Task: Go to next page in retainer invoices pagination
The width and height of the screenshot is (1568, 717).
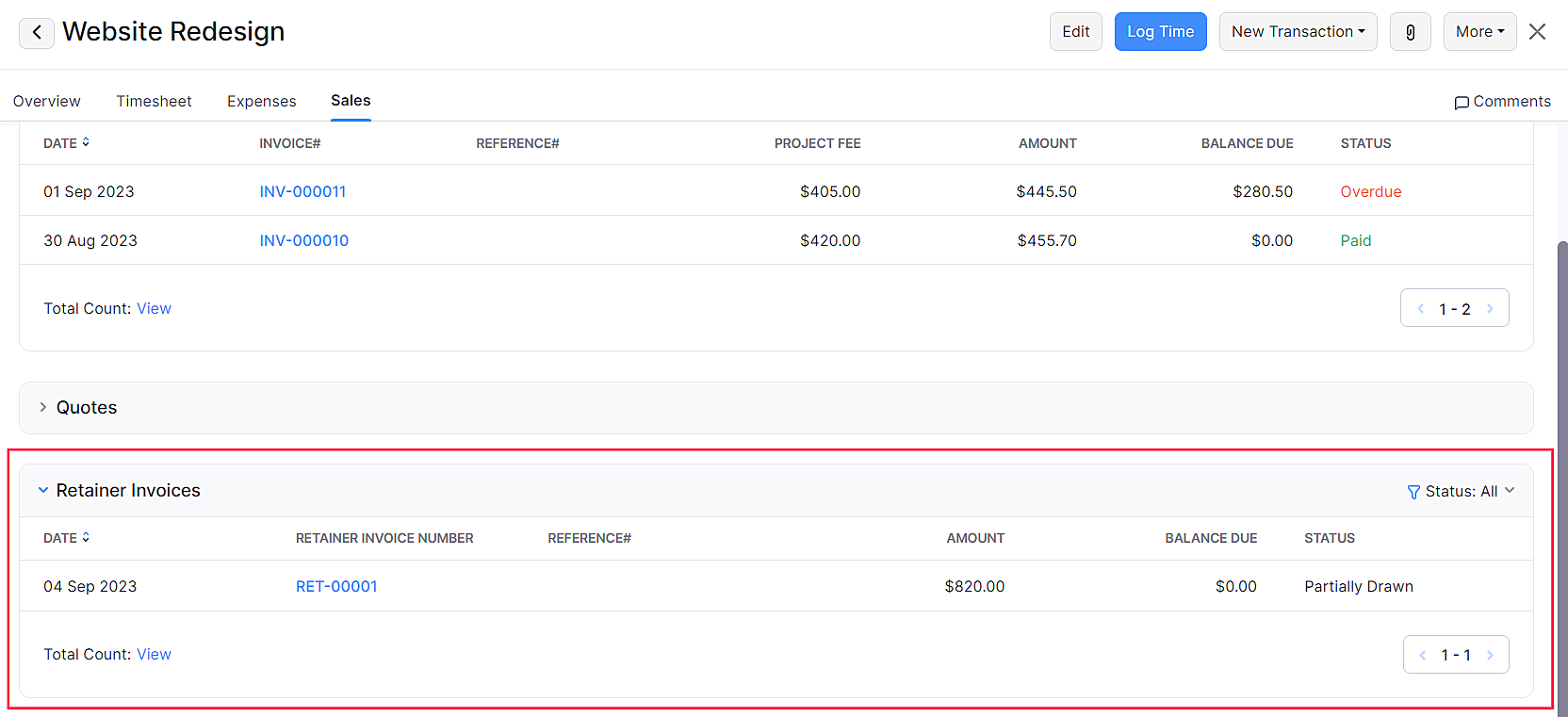Action: (1490, 655)
